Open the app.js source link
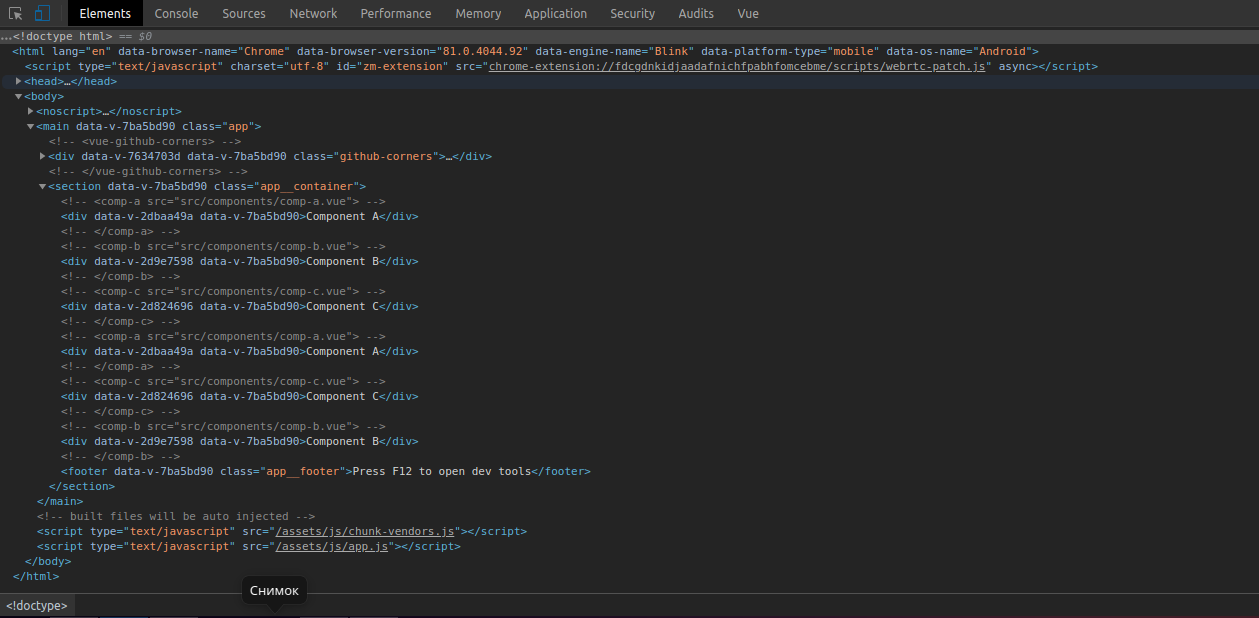 332,546
